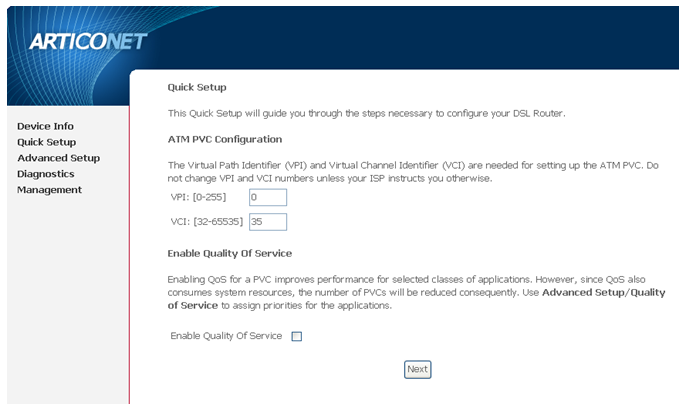Open the Management sidebar entry
The height and width of the screenshot is (407, 683).
(x=49, y=190)
